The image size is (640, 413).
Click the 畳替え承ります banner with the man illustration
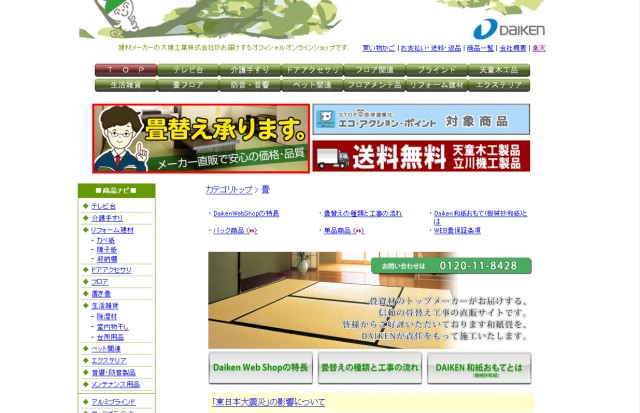point(201,138)
